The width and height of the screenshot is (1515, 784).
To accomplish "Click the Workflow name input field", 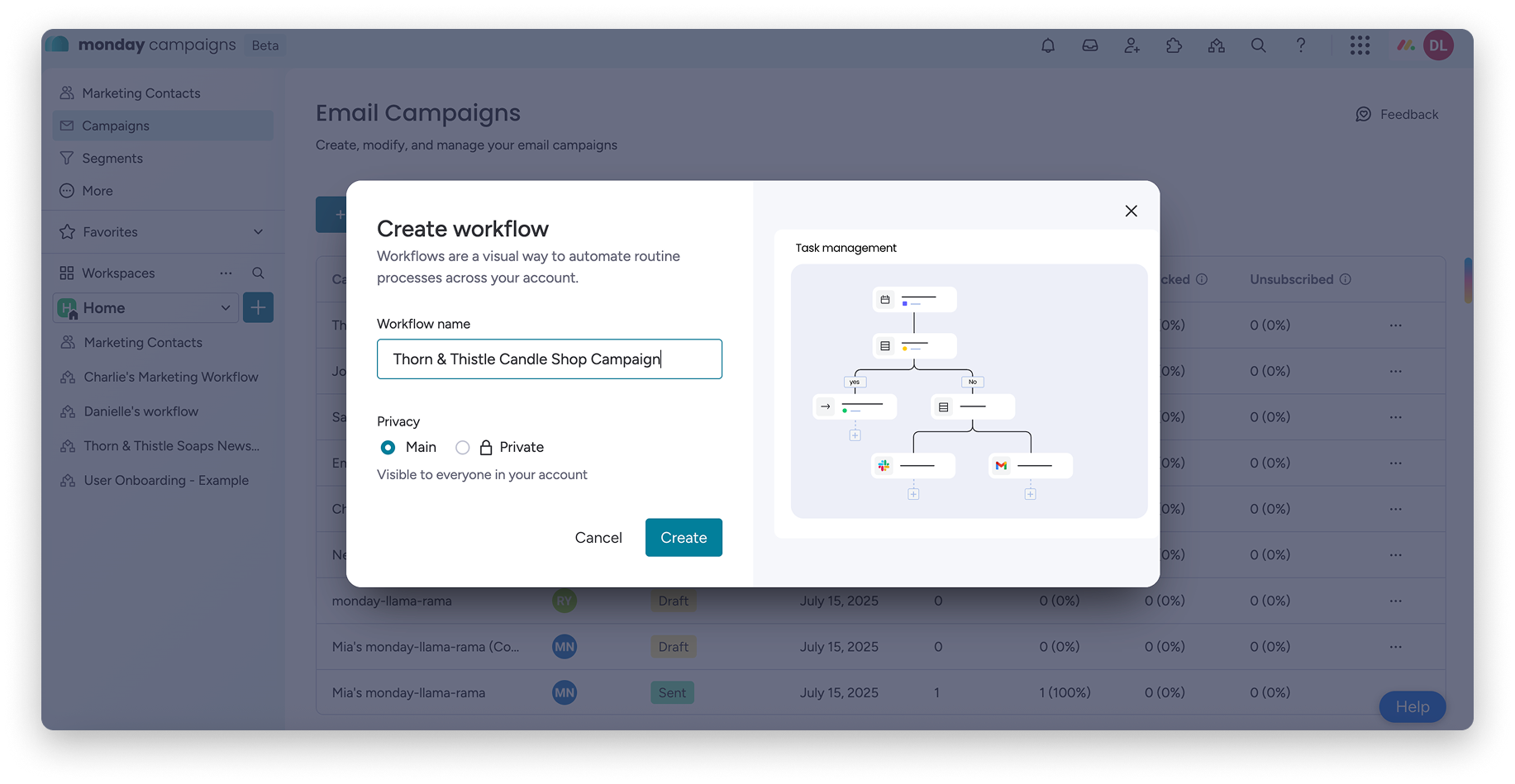I will point(550,359).
